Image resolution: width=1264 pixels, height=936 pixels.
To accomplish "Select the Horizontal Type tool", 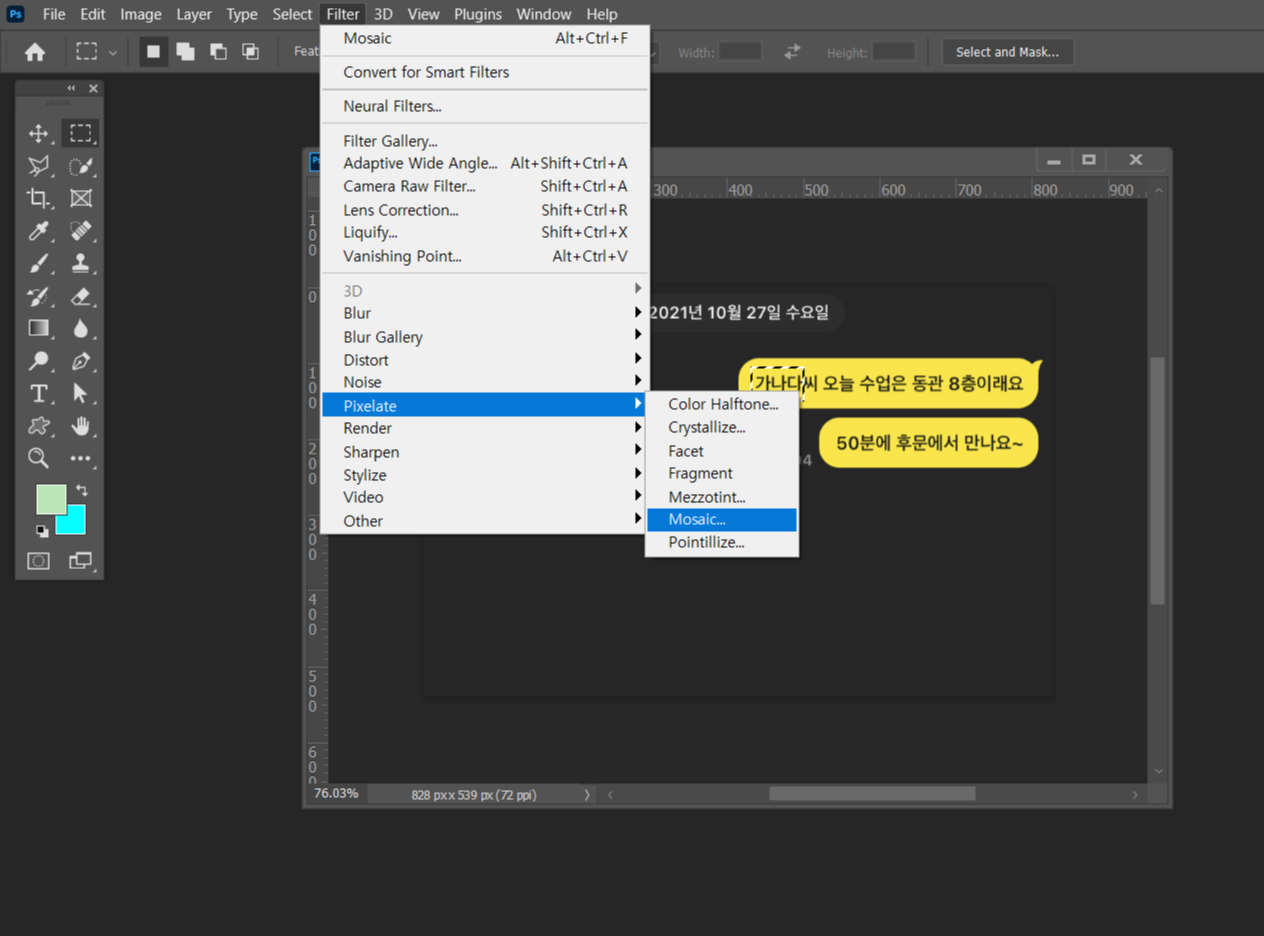I will click(x=39, y=393).
